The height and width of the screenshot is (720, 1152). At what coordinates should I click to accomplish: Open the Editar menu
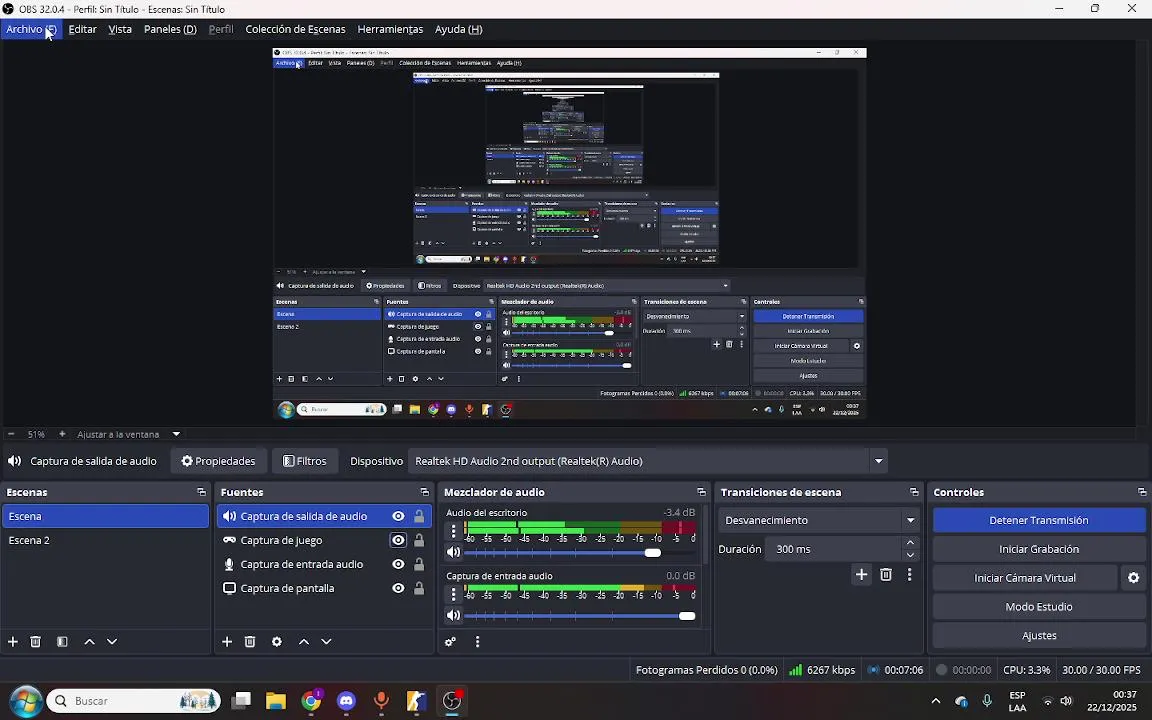coord(82,29)
